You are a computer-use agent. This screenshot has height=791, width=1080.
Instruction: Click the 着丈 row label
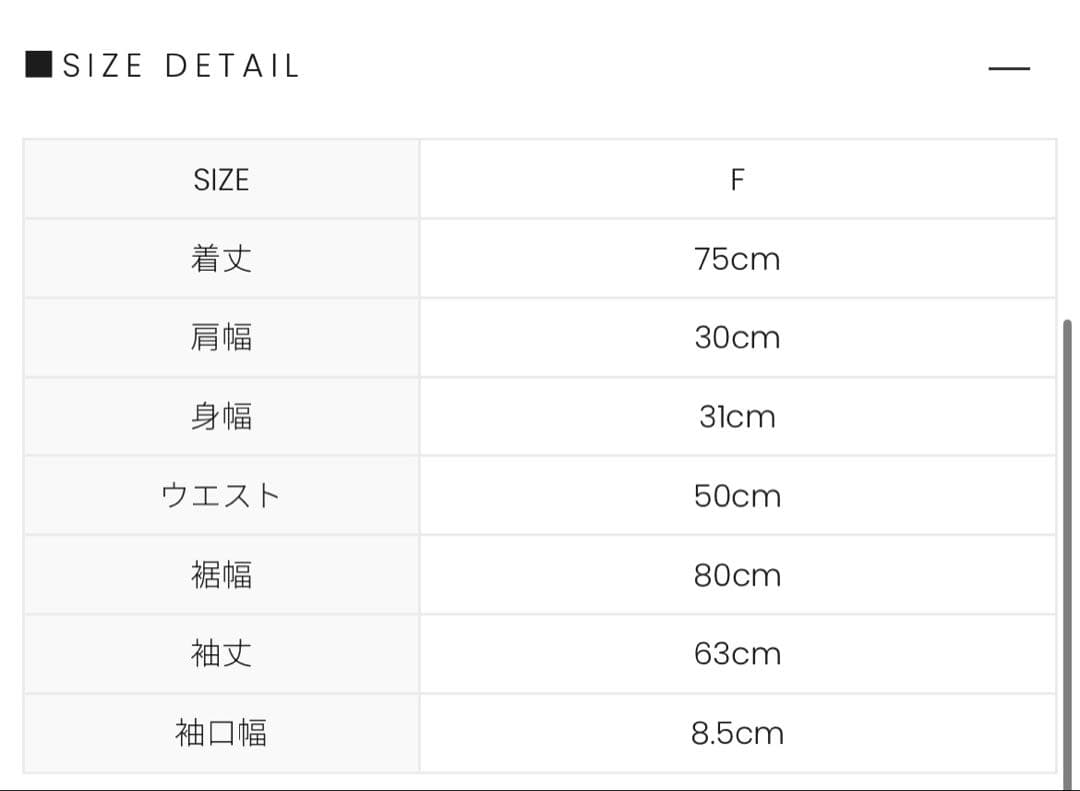pyautogui.click(x=221, y=259)
